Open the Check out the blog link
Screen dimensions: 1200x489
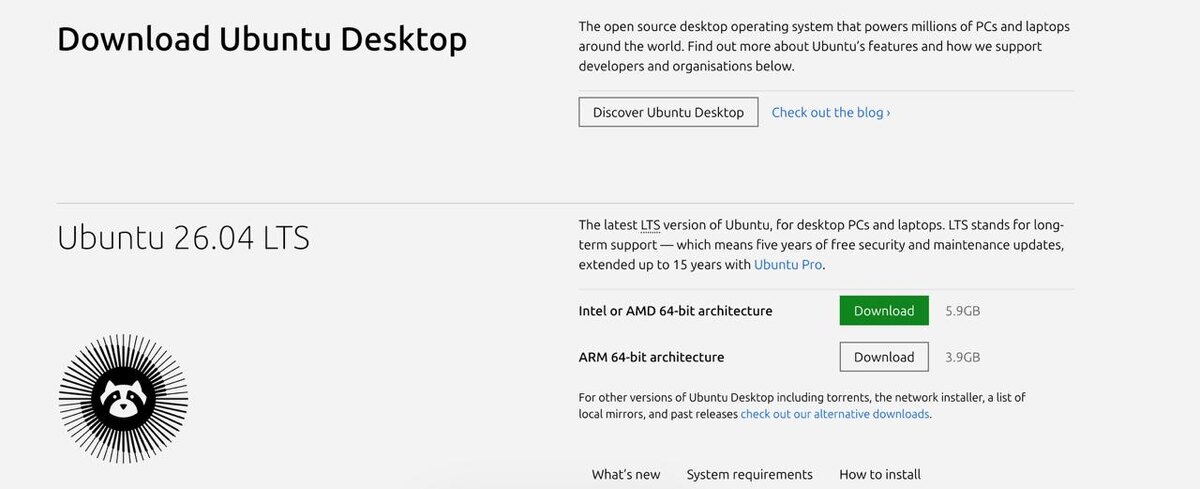coord(830,112)
